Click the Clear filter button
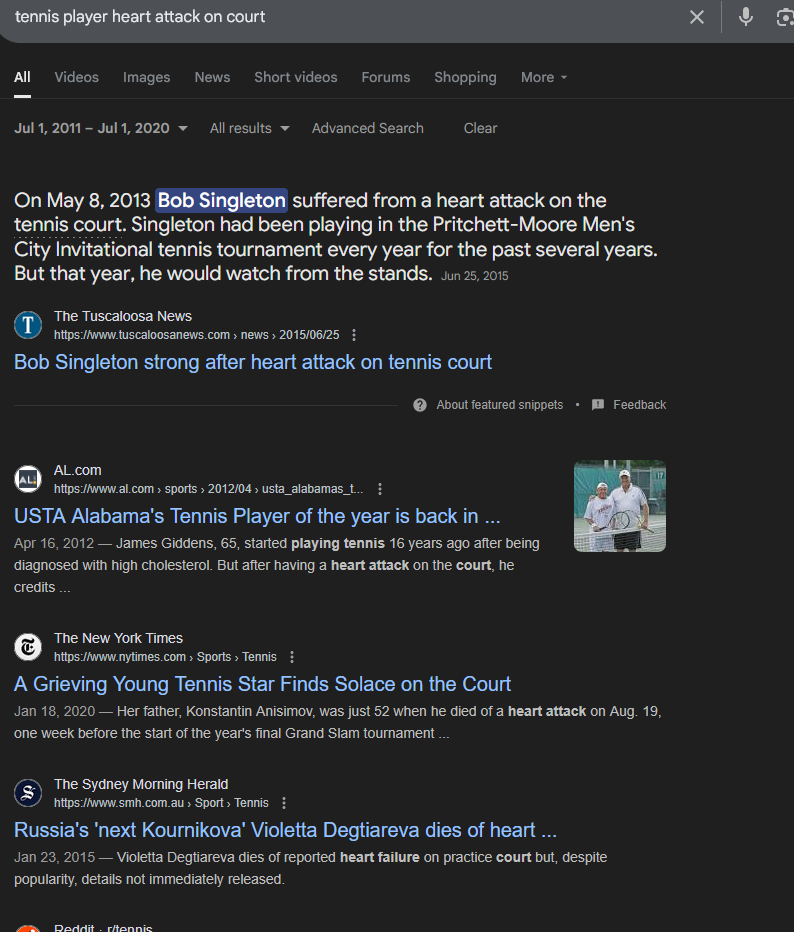 tap(480, 128)
